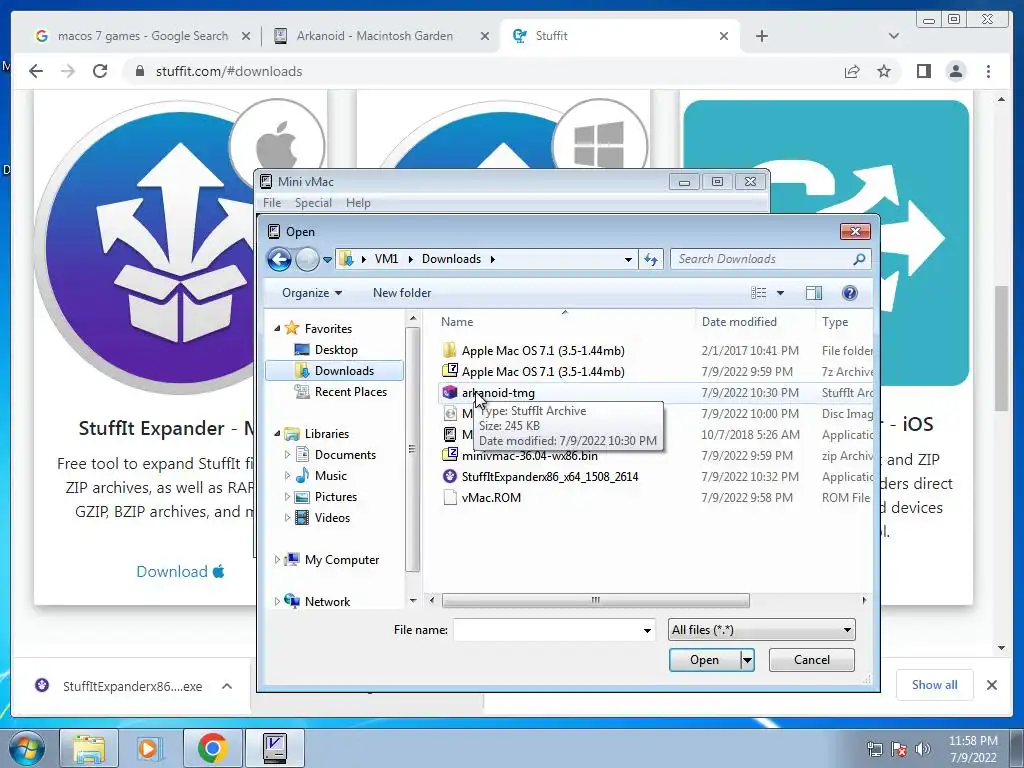Open the Special menu in Mini vMac
Viewport: 1024px width, 768px height.
[x=313, y=203]
